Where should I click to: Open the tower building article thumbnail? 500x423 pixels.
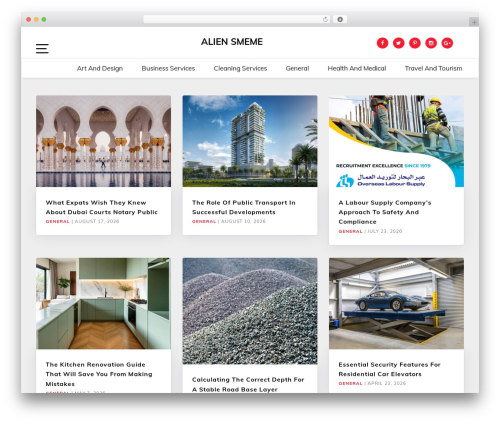[250, 141]
